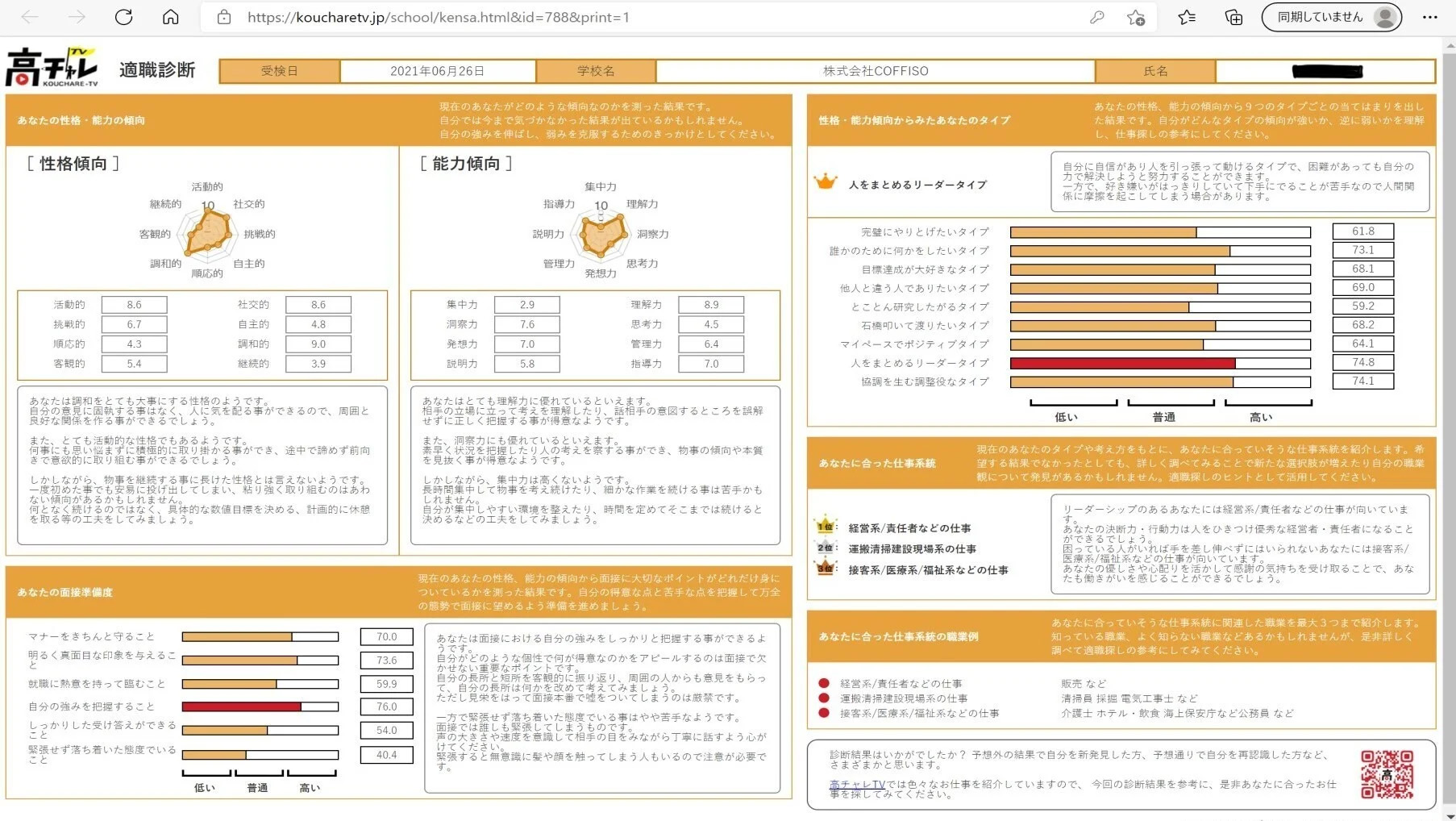Open the browser settings ellipsis menu
This screenshot has height=821, width=1456.
tap(1429, 17)
